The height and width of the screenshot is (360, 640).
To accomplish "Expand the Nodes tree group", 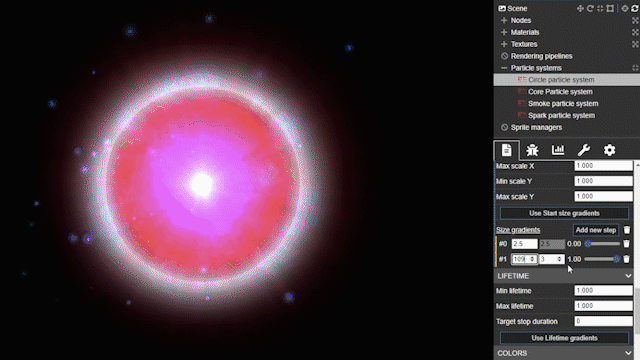I will (x=504, y=20).
